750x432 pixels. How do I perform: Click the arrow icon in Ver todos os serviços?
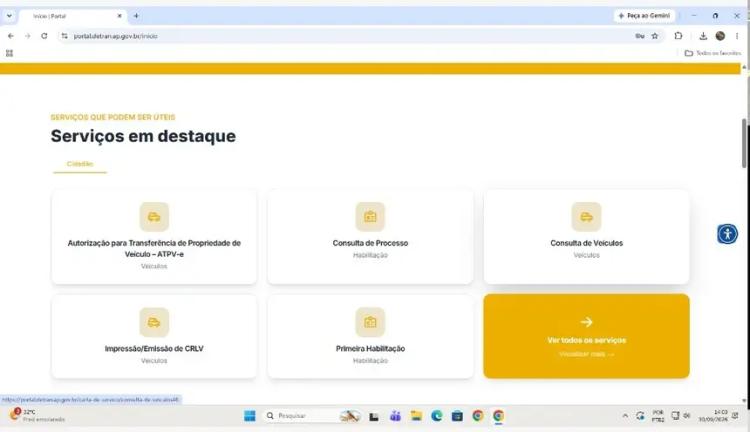point(586,322)
